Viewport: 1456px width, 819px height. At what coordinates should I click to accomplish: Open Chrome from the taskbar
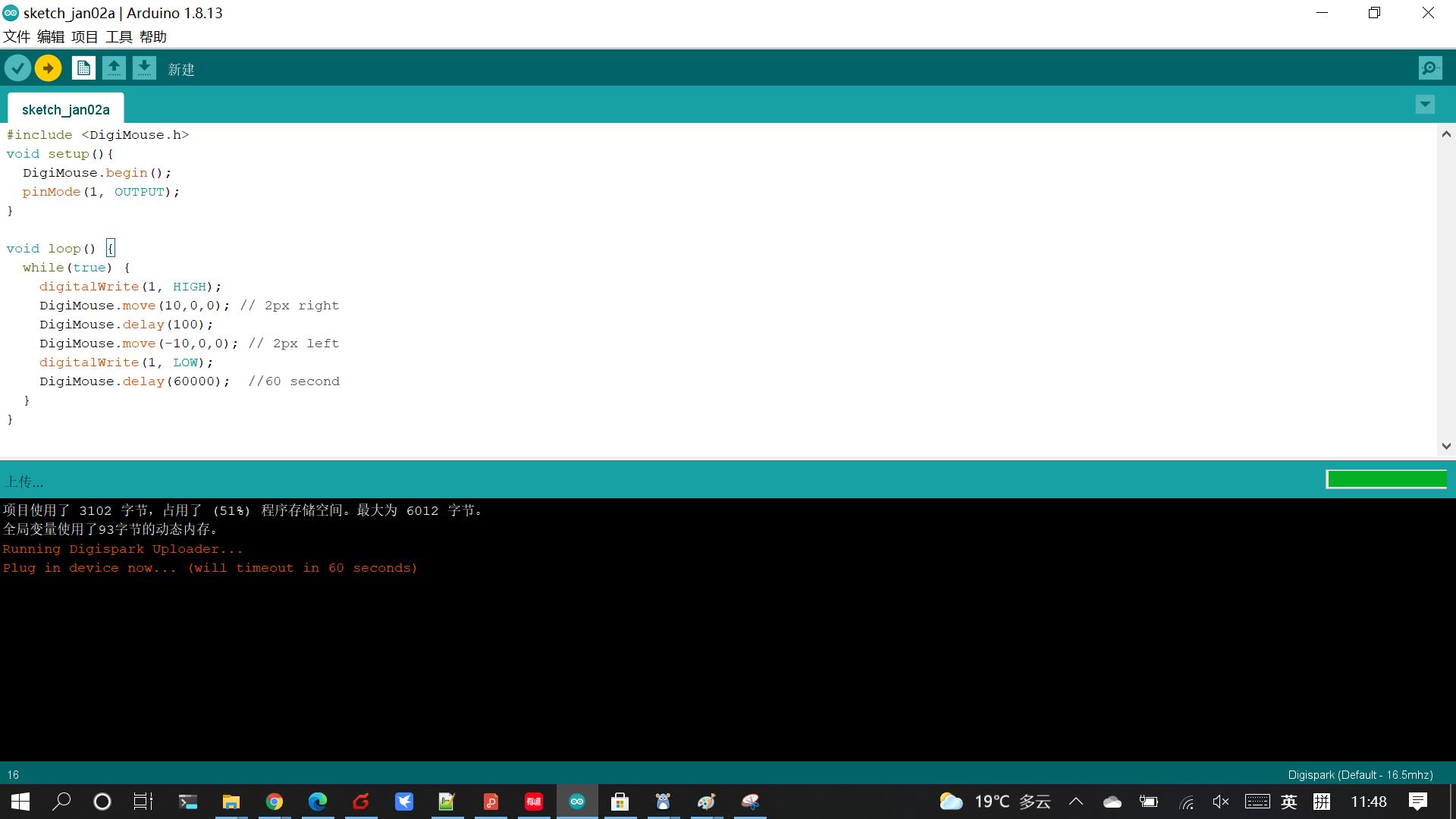click(275, 802)
